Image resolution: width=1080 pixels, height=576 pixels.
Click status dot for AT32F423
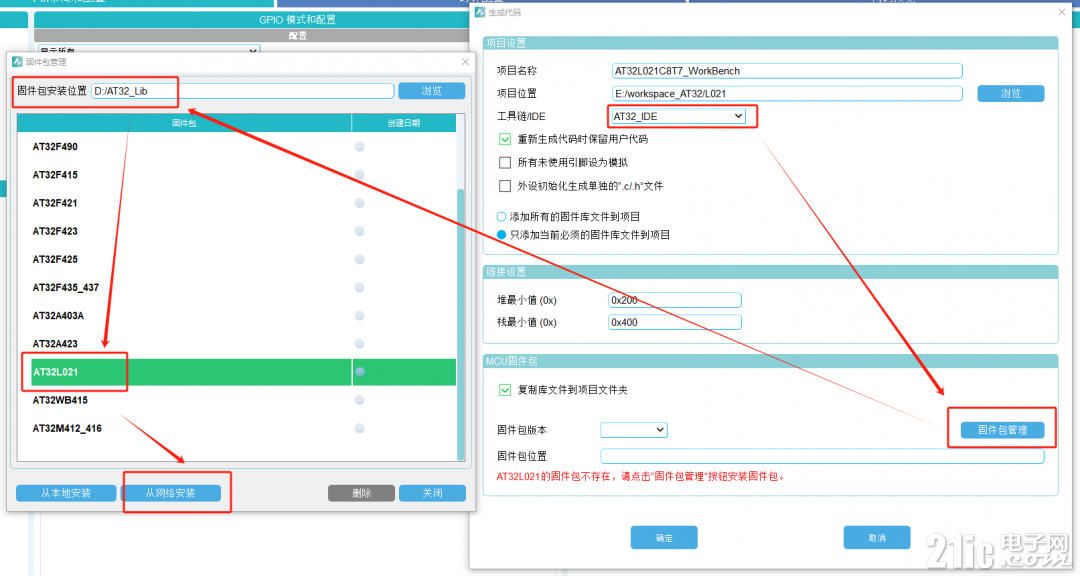point(360,232)
